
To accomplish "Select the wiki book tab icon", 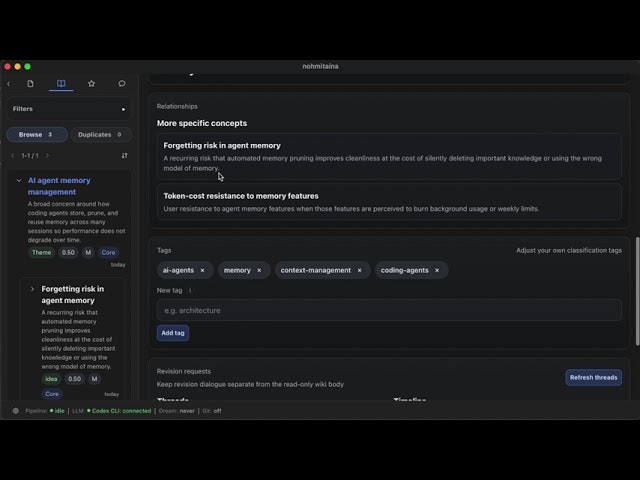I will (x=61, y=84).
